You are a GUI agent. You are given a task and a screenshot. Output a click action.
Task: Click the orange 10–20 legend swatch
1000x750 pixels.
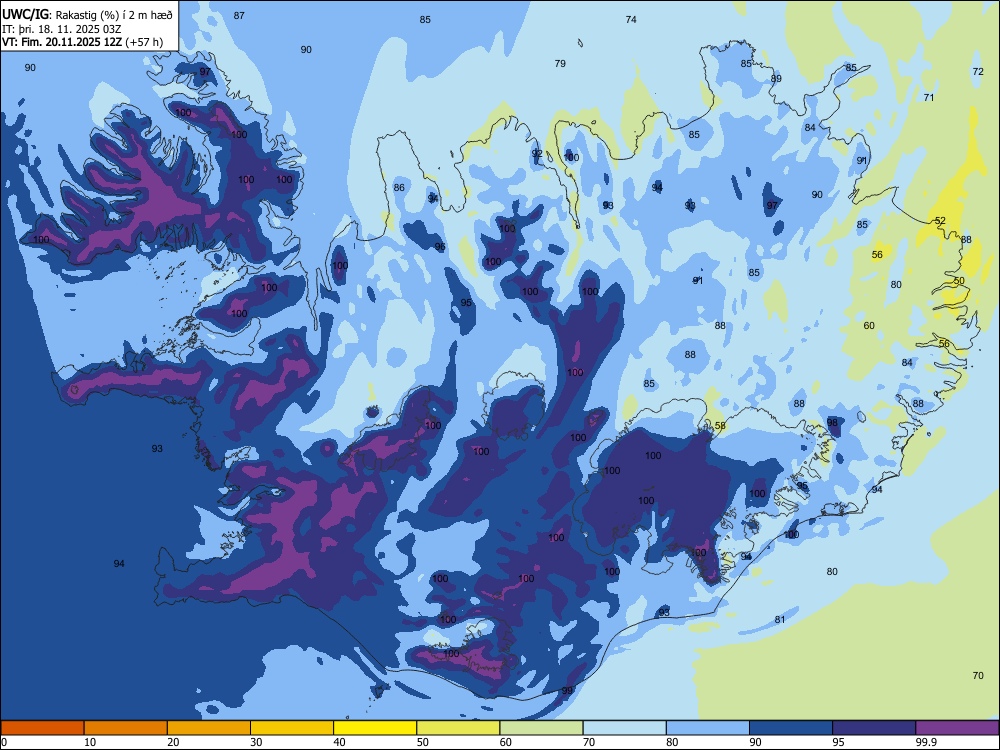coord(126,728)
